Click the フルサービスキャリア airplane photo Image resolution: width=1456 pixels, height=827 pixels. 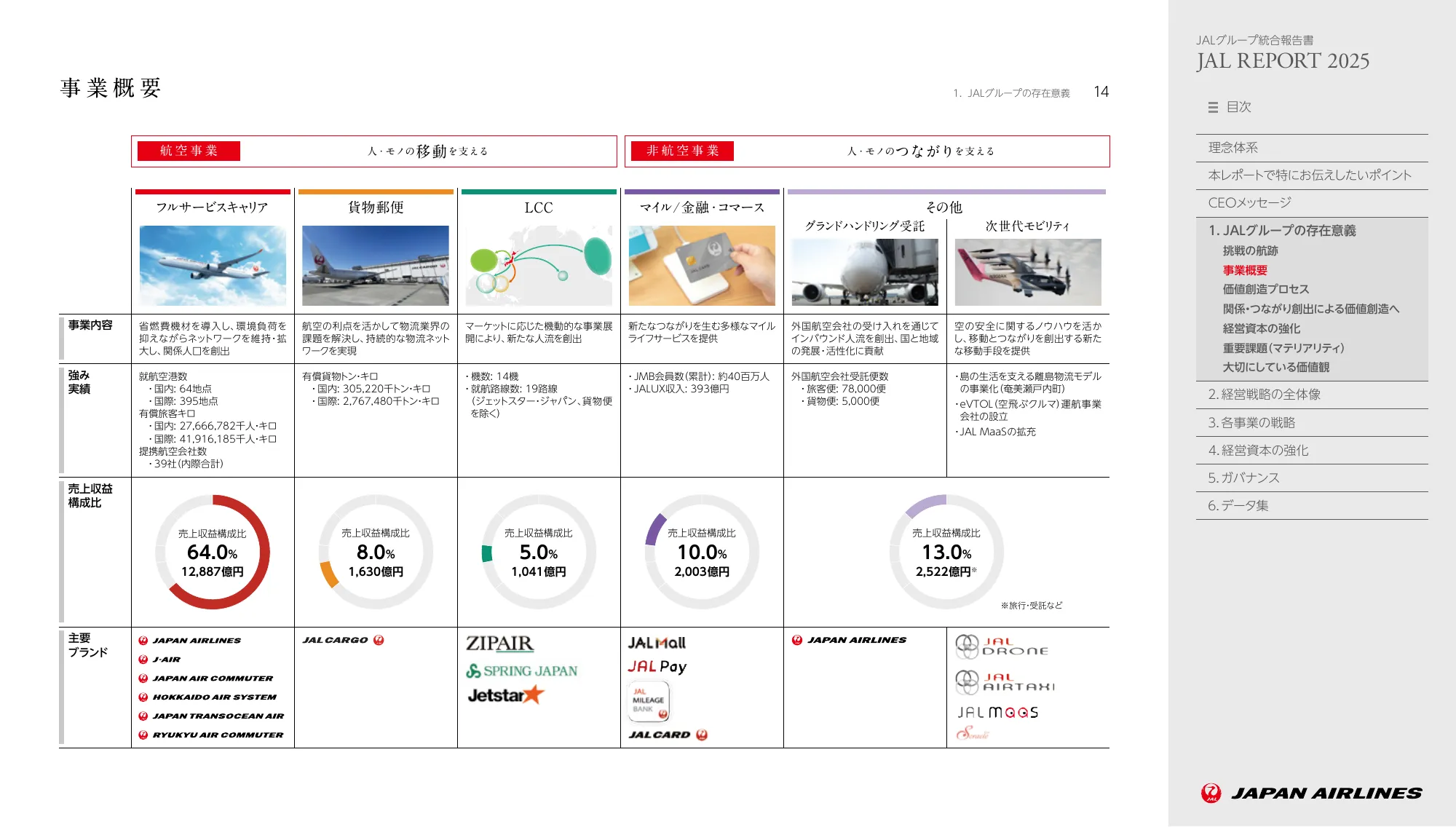click(213, 265)
